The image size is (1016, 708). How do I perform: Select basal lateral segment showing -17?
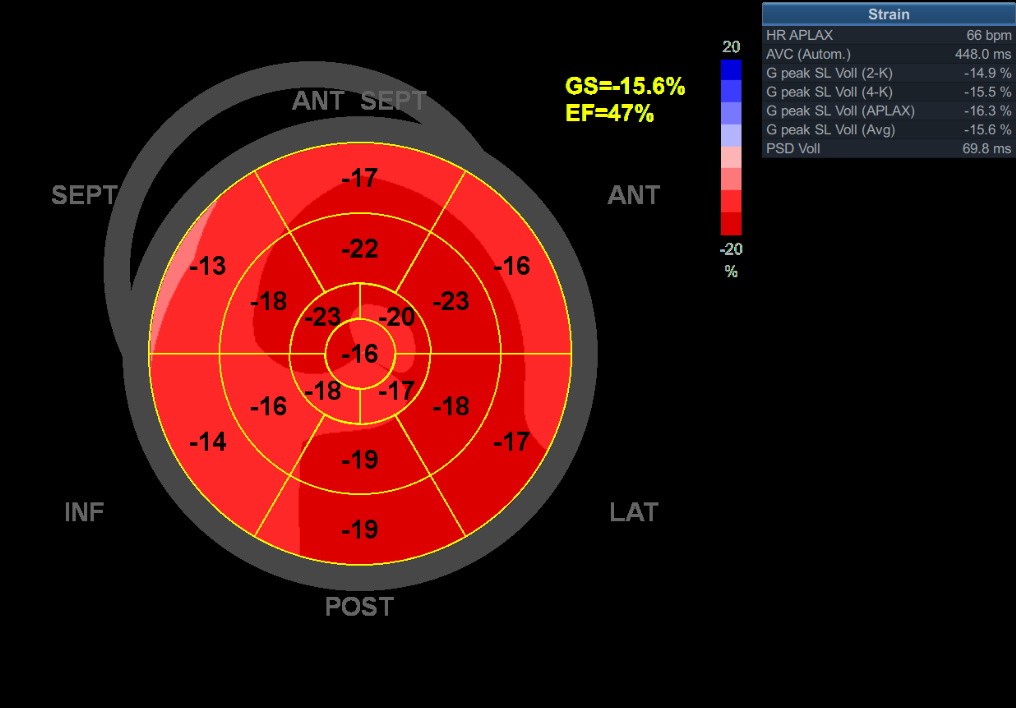(x=512, y=442)
